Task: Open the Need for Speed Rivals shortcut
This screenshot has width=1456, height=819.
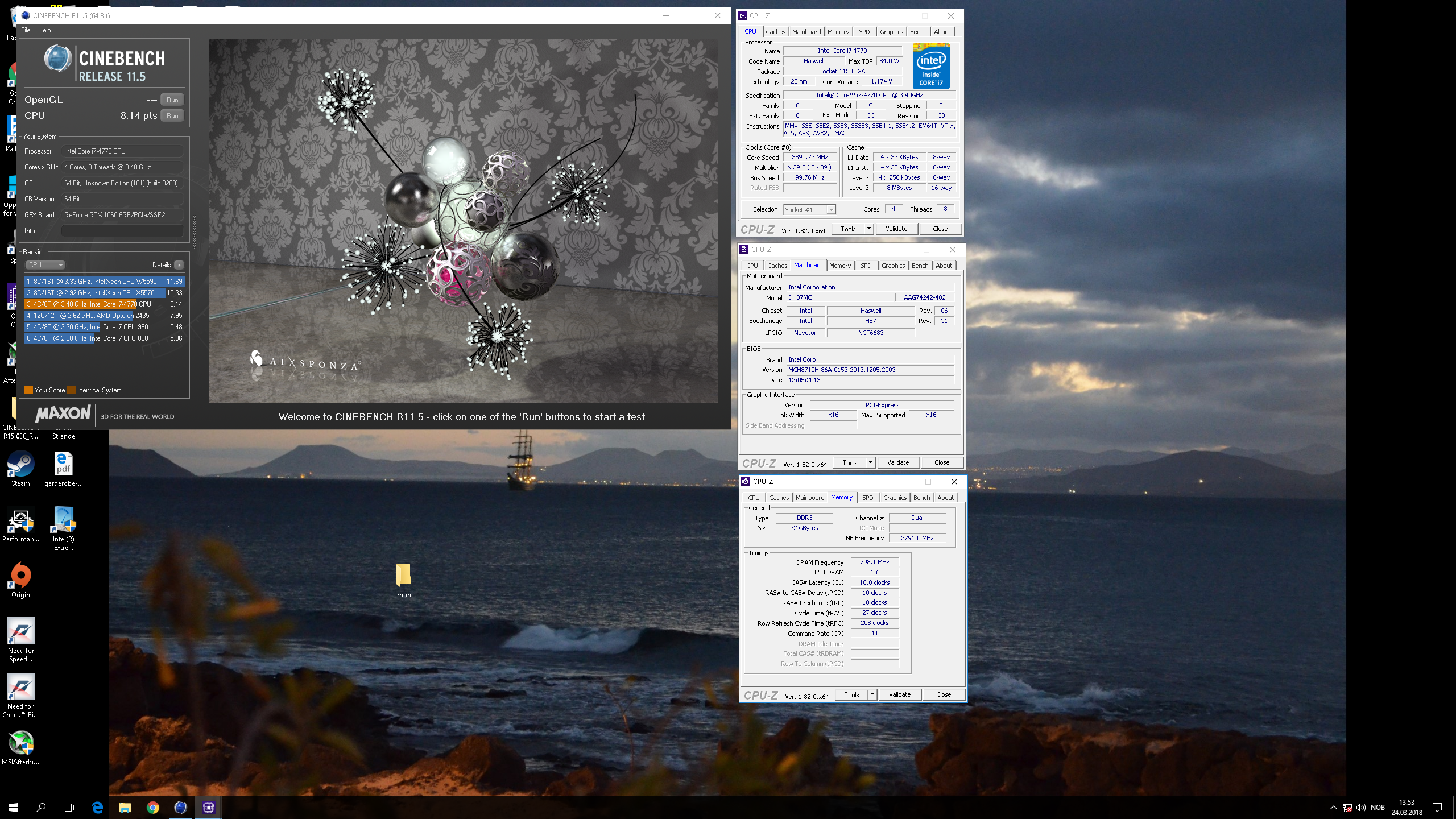Action: click(x=20, y=695)
